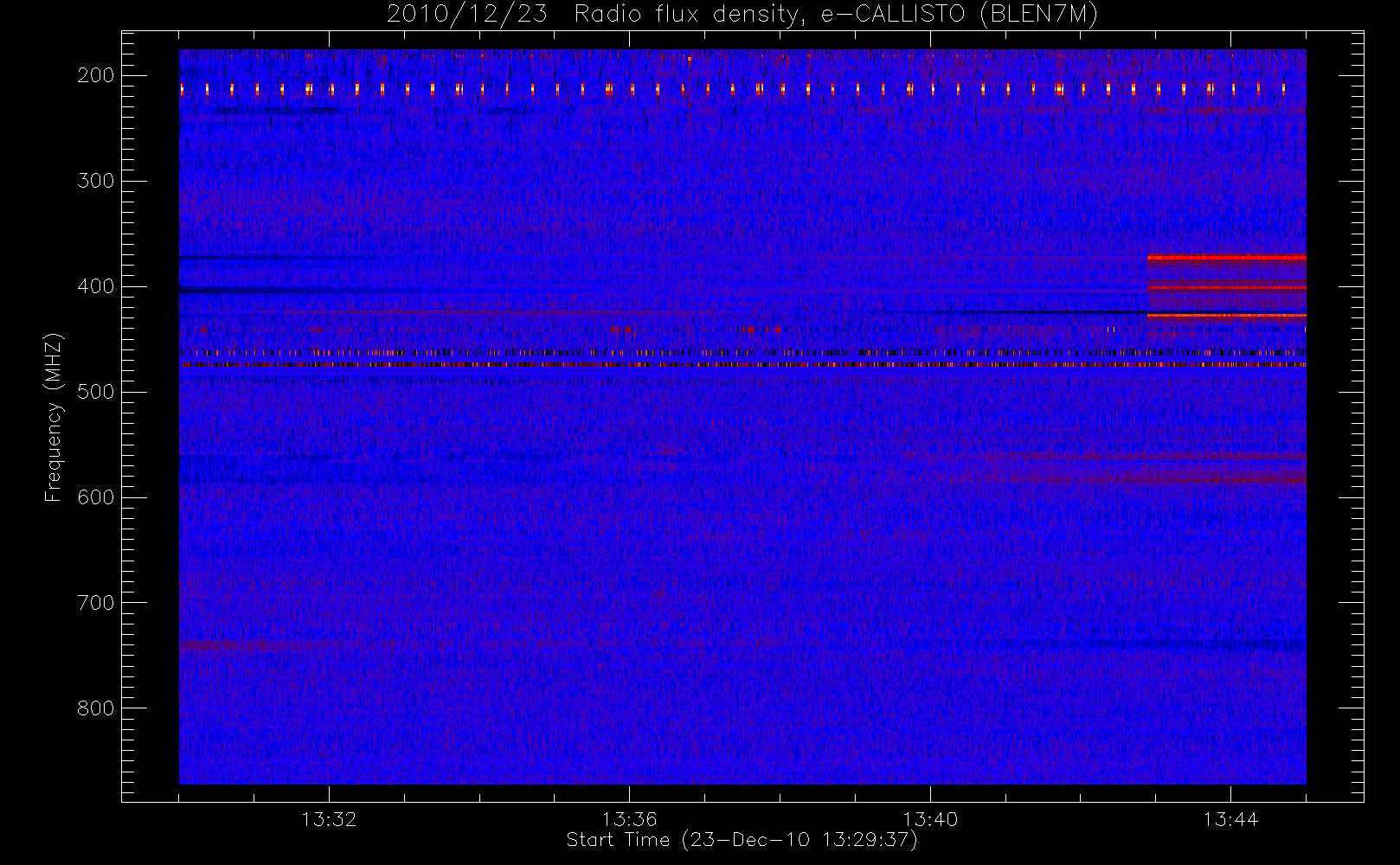Click the orange dashed interference line near 475 MHz
This screenshot has width=1400, height=865.
pos(742,365)
